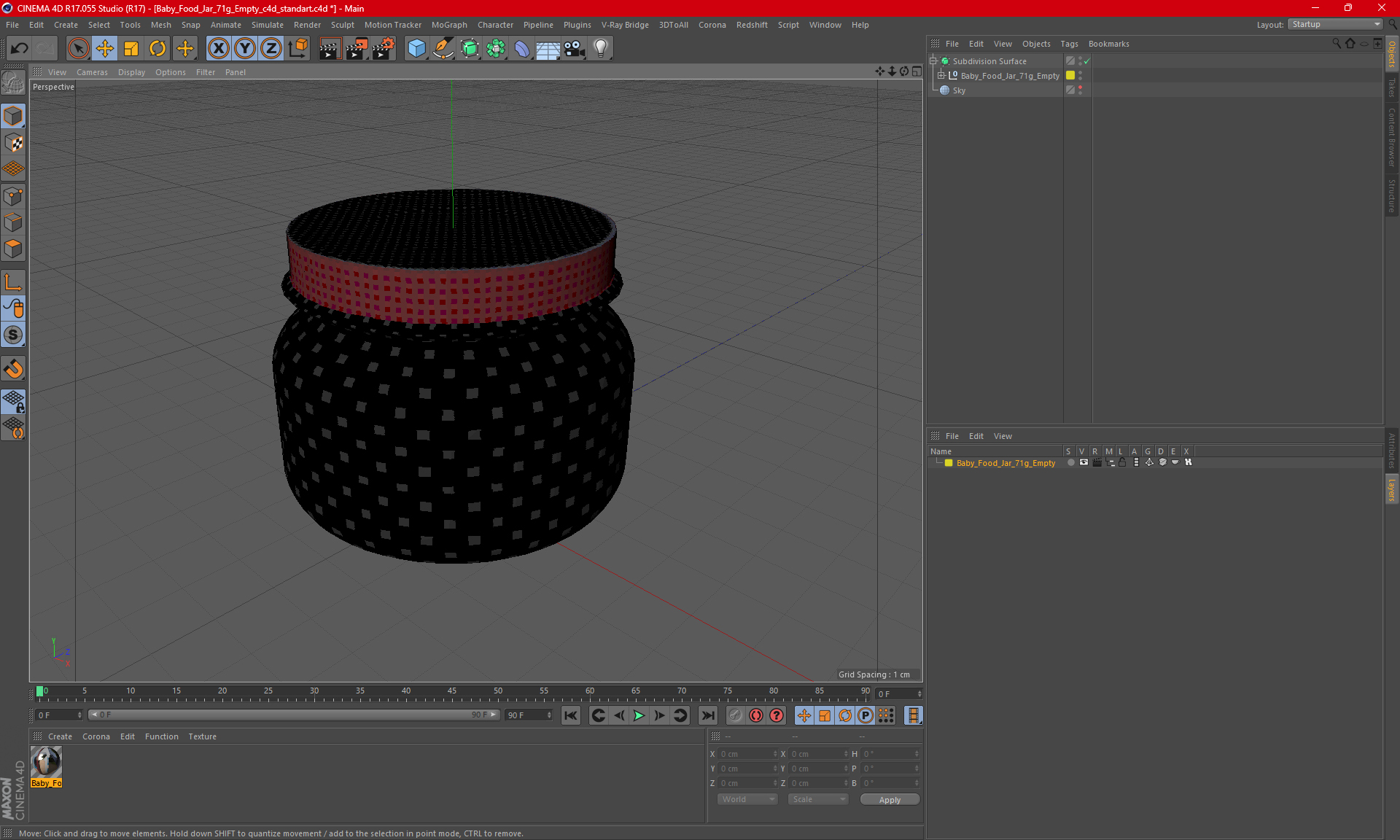Image resolution: width=1400 pixels, height=840 pixels.
Task: Toggle Y axis lock
Action: click(x=245, y=48)
